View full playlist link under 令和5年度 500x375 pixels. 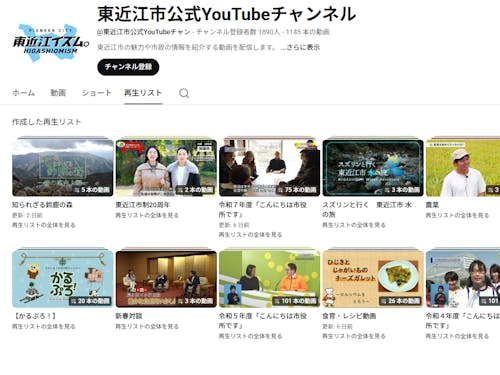pyautogui.click(x=250, y=336)
